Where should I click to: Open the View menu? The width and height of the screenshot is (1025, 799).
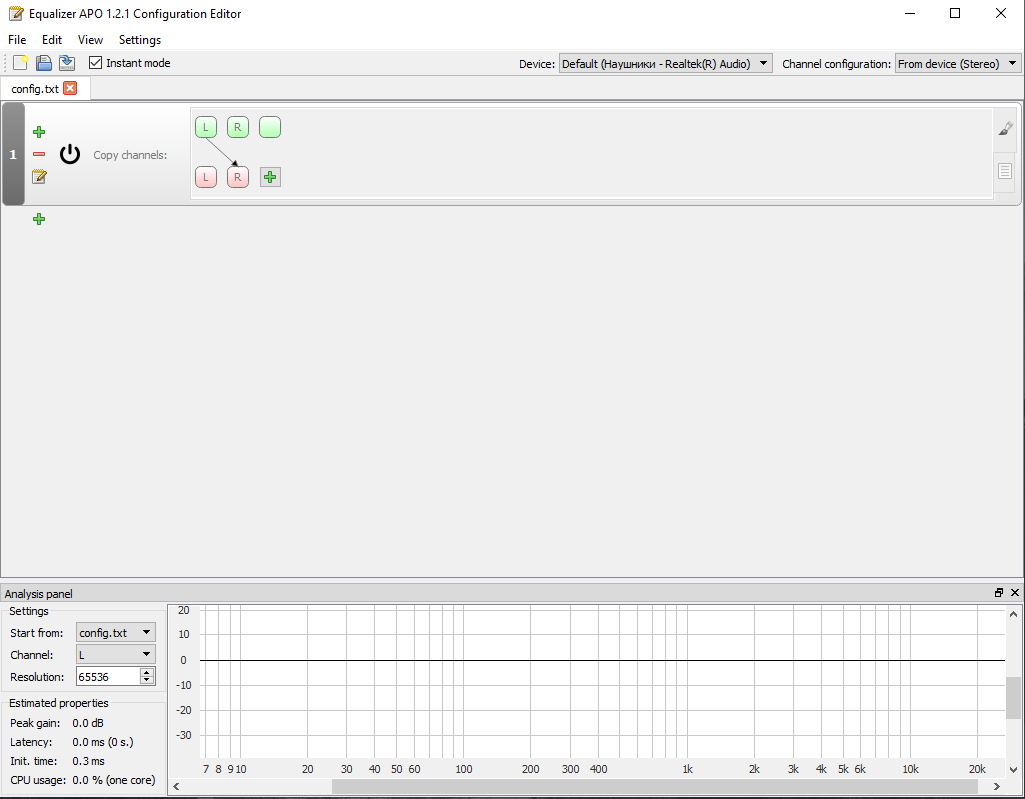point(90,40)
